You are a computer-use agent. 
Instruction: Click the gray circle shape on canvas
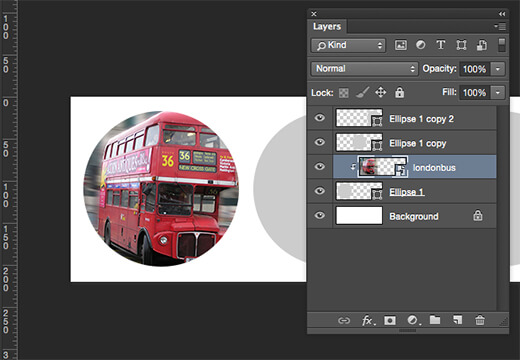pyautogui.click(x=280, y=189)
